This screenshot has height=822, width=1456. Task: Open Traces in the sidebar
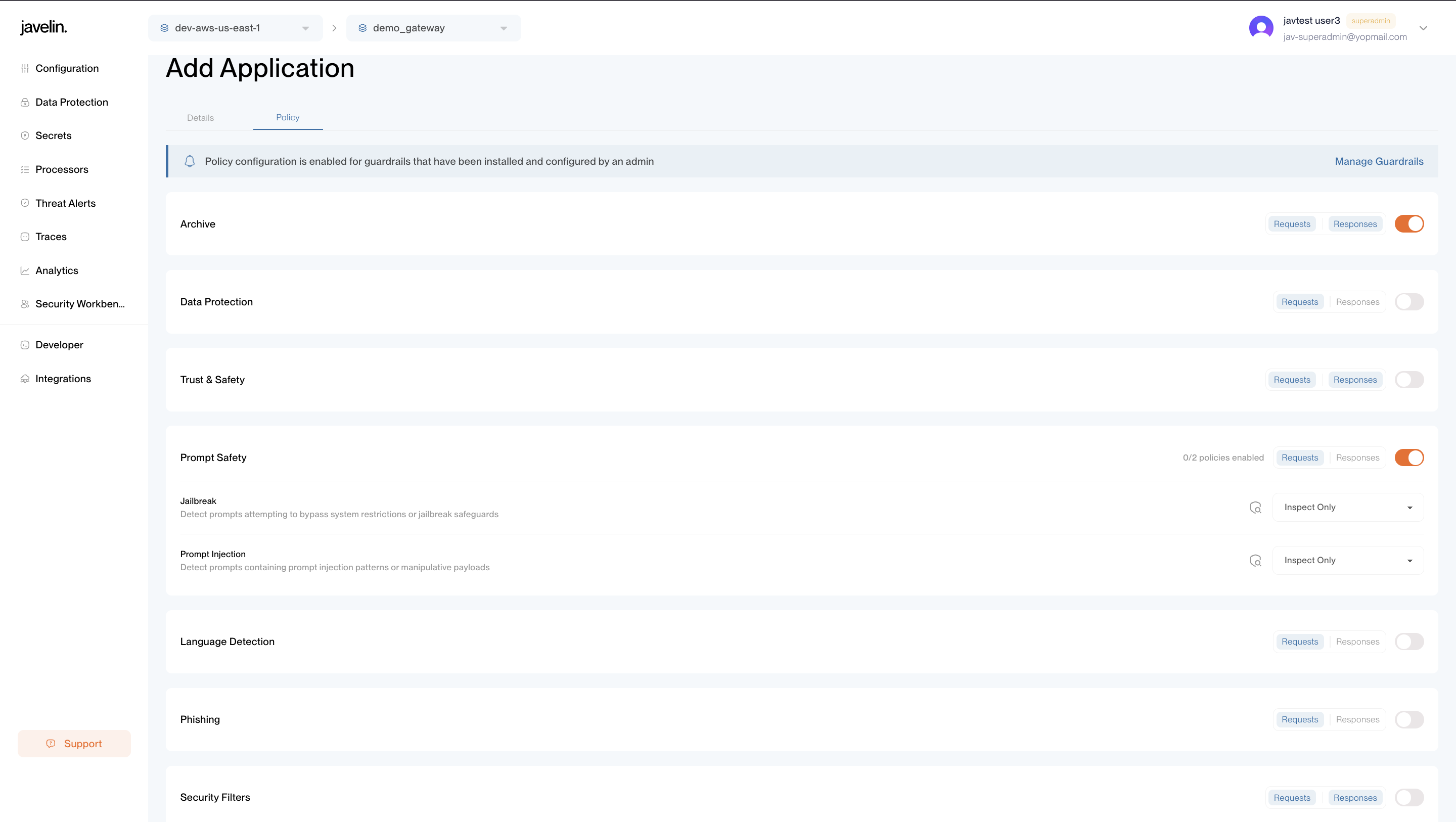click(x=51, y=237)
